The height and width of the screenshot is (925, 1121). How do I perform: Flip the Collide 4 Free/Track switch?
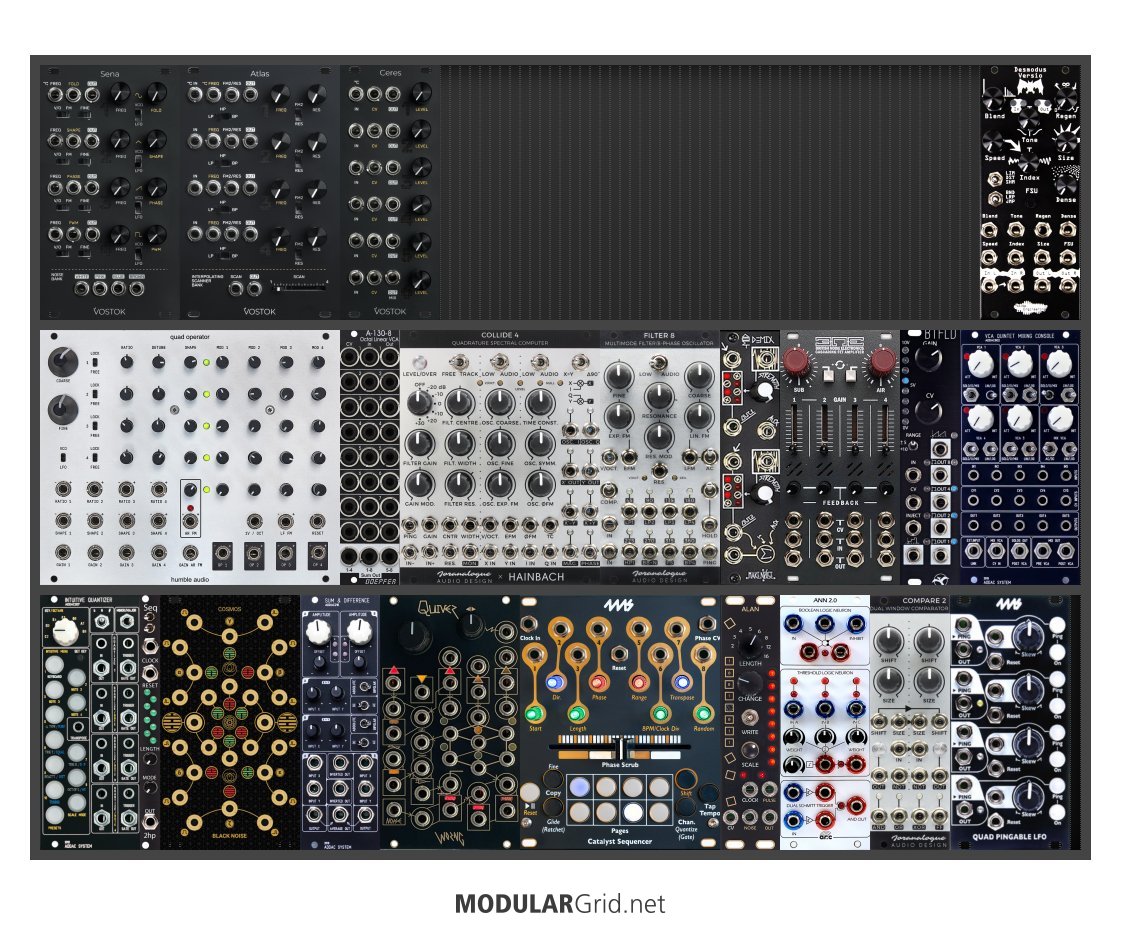[460, 362]
